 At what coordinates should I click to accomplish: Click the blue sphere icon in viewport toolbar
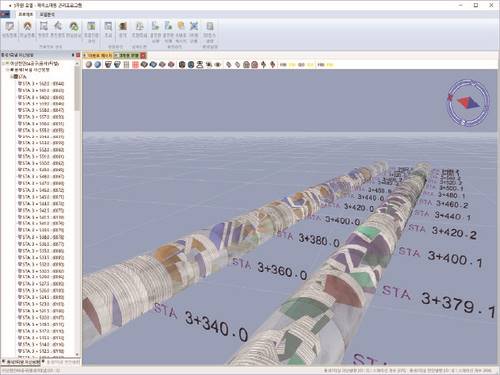click(x=98, y=64)
